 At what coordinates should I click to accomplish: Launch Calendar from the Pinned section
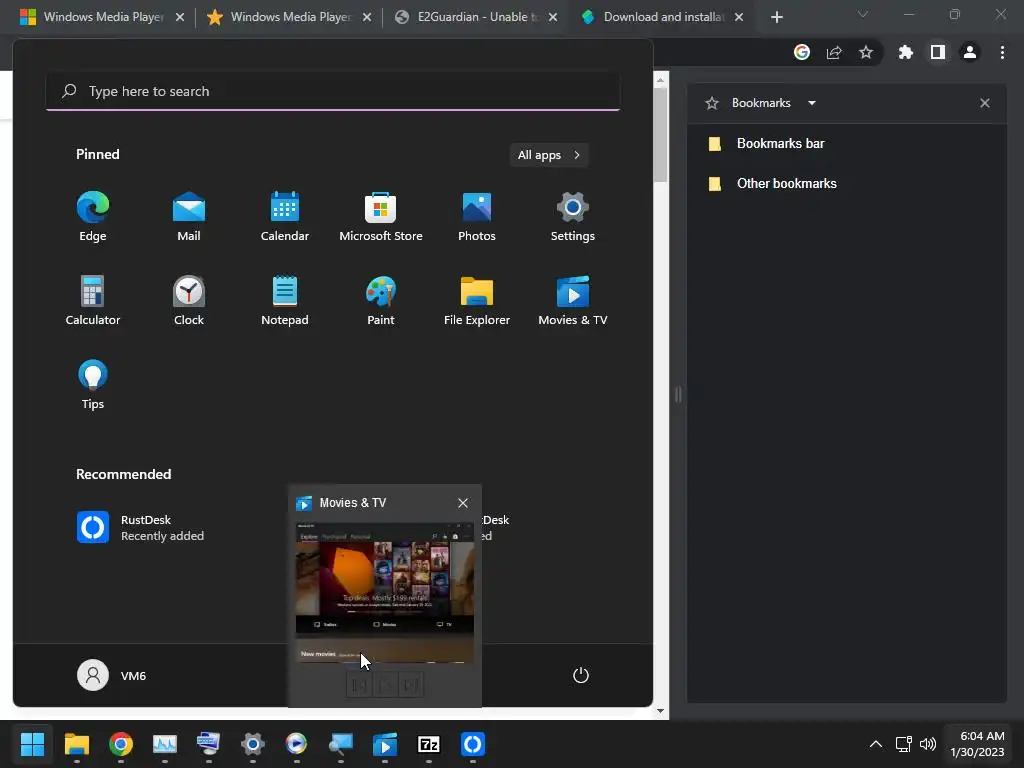tap(285, 217)
